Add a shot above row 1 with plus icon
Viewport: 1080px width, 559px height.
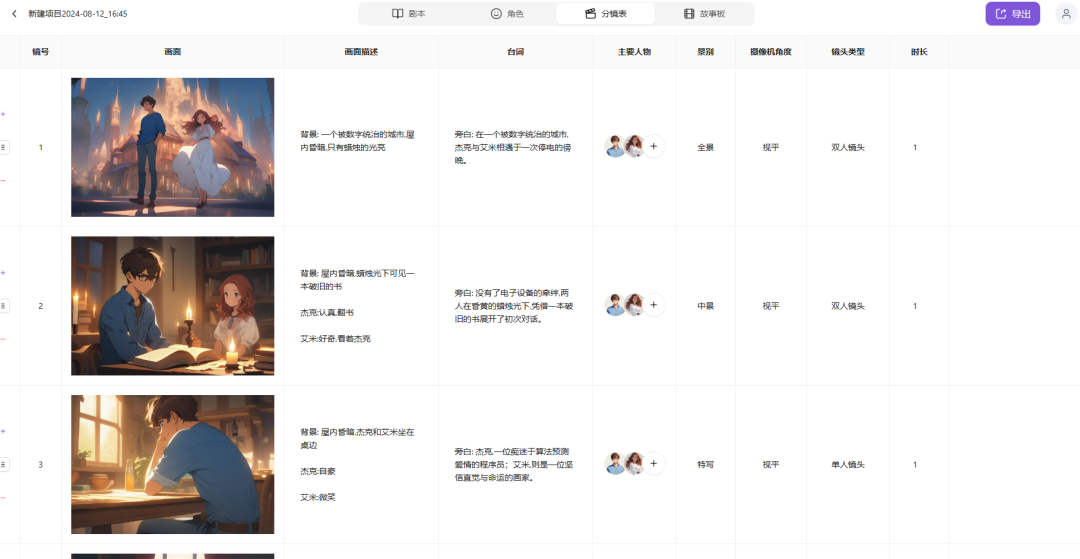3,114
